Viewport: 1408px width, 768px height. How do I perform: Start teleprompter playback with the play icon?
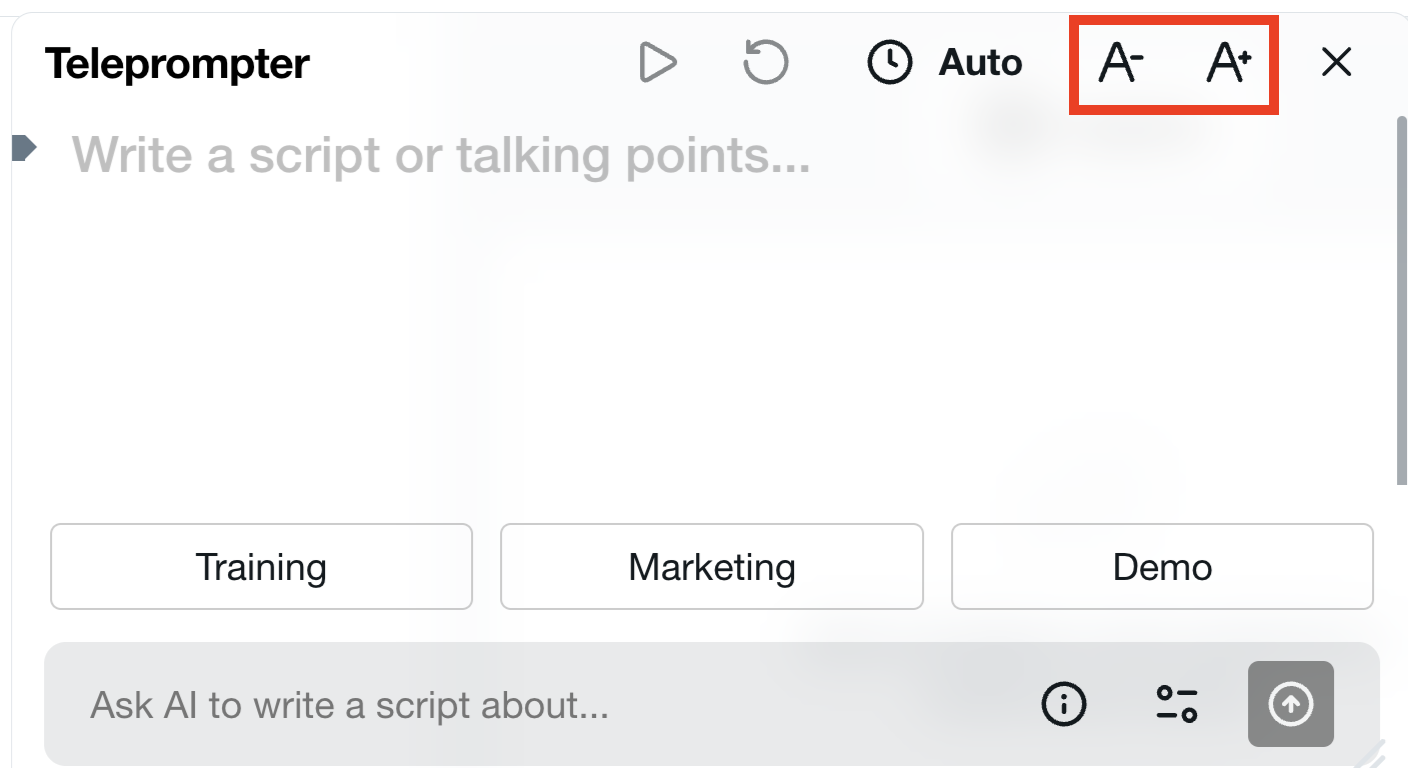pyautogui.click(x=658, y=63)
